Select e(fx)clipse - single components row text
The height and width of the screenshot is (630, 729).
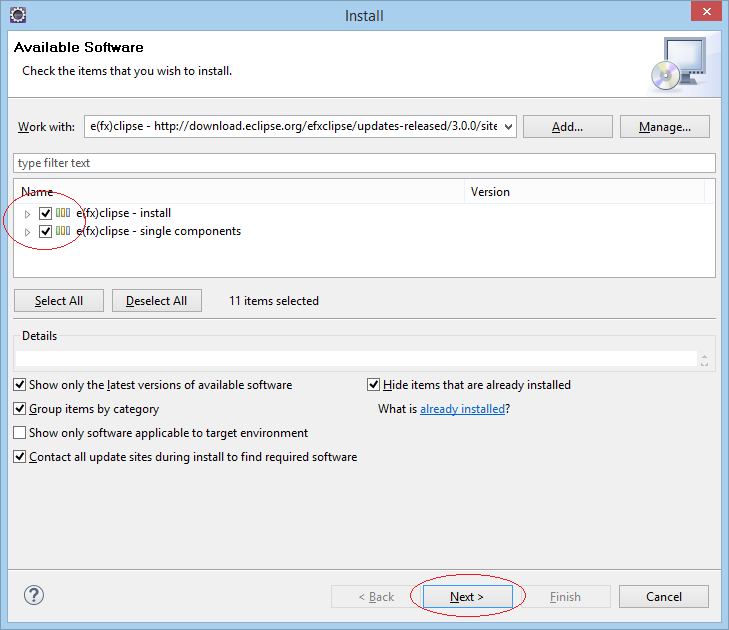click(159, 231)
